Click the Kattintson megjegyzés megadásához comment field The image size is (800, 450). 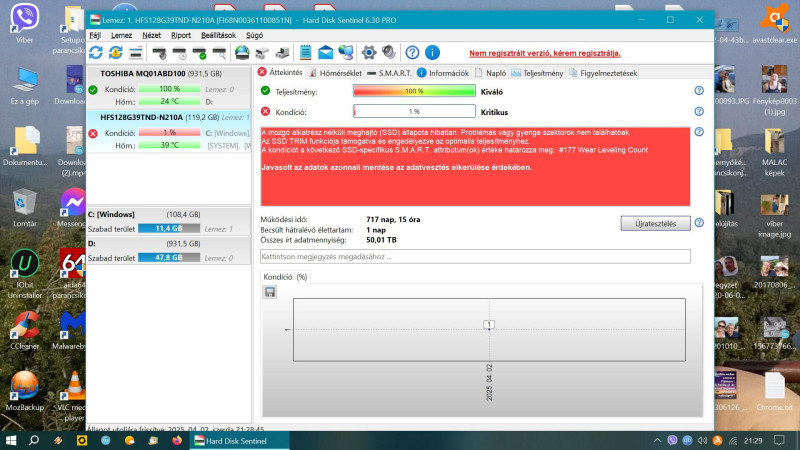pos(475,257)
